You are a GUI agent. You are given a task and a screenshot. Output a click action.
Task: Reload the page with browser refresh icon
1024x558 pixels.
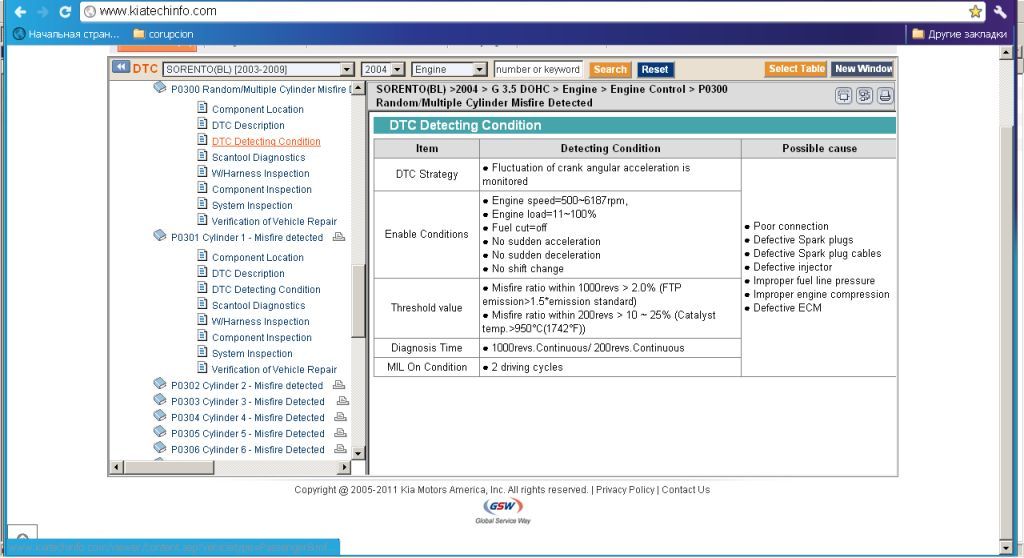(65, 11)
